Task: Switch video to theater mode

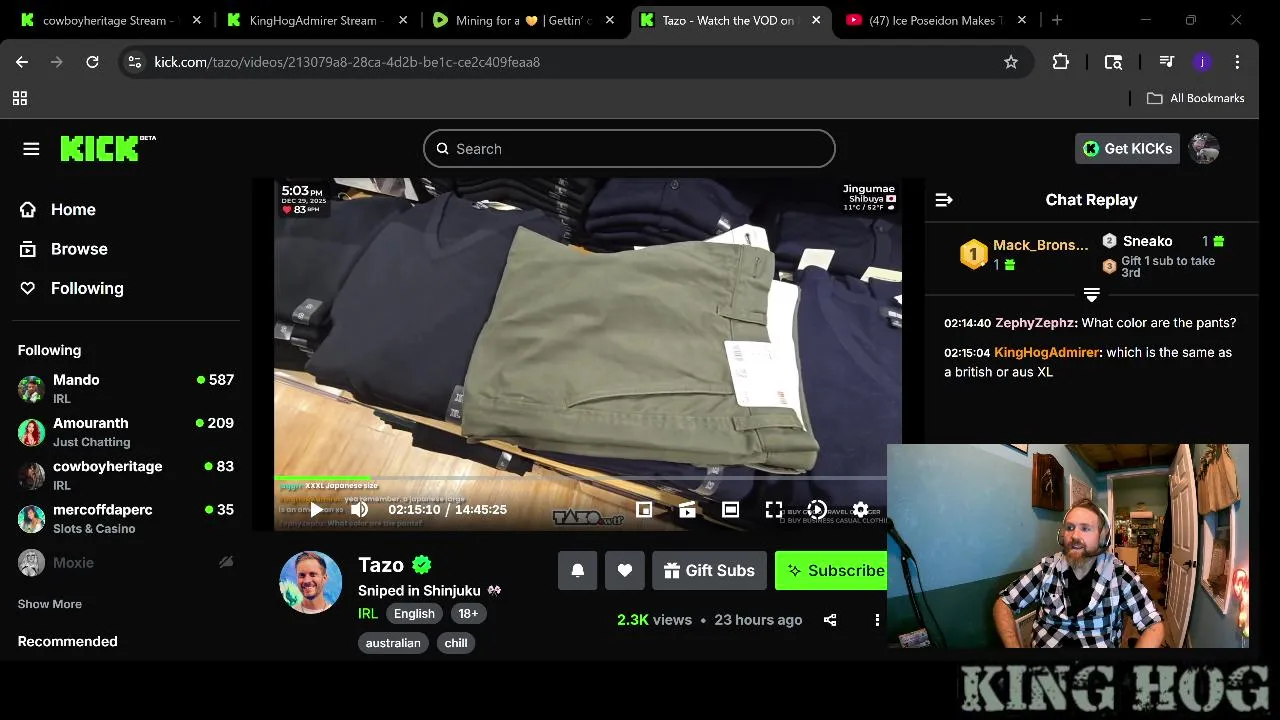Action: tap(731, 510)
